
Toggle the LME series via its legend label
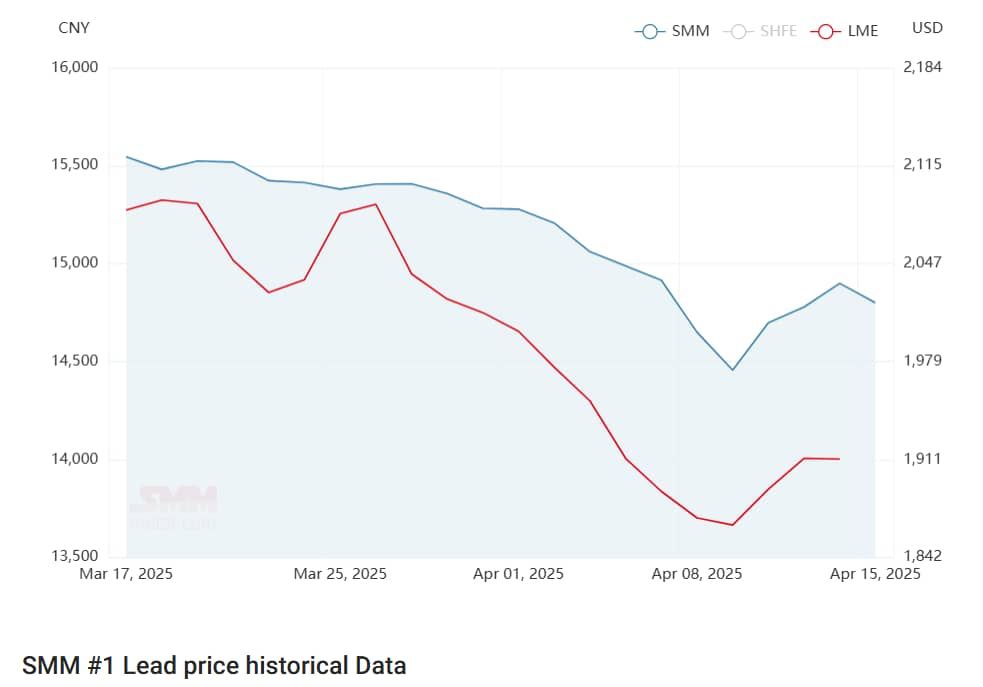(862, 31)
